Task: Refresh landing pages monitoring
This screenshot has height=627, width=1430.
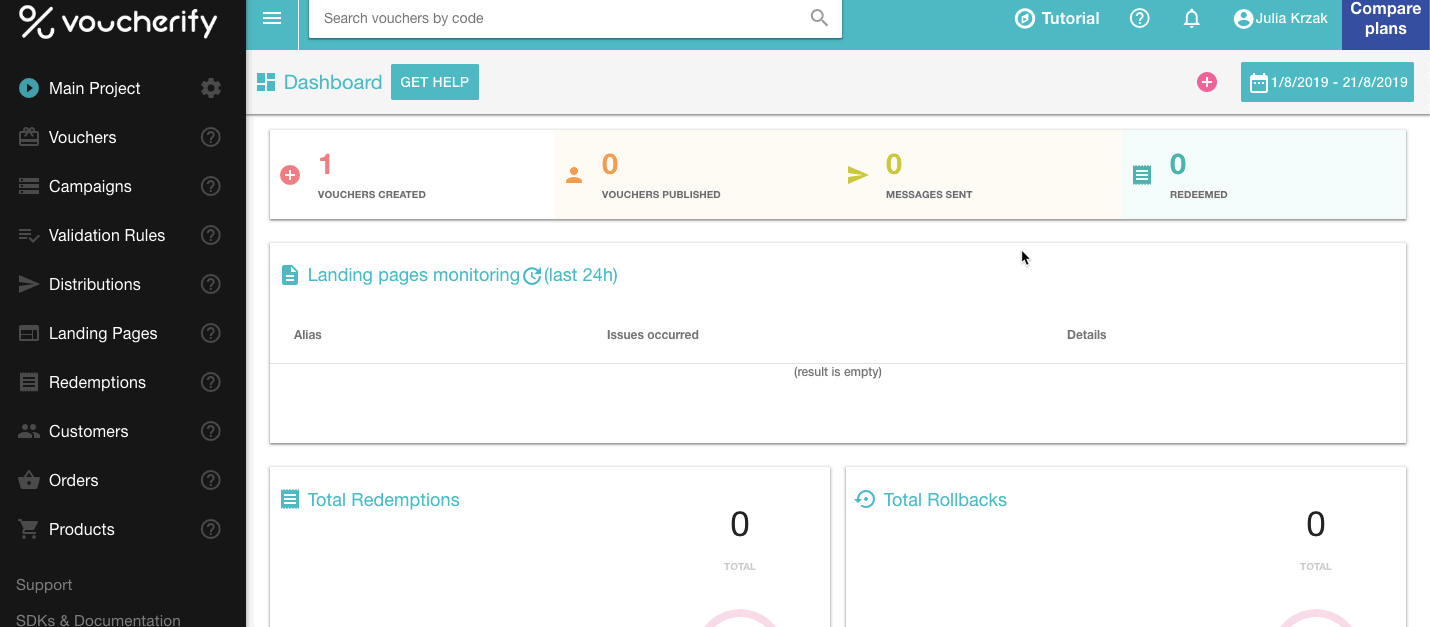Action: pos(532,276)
